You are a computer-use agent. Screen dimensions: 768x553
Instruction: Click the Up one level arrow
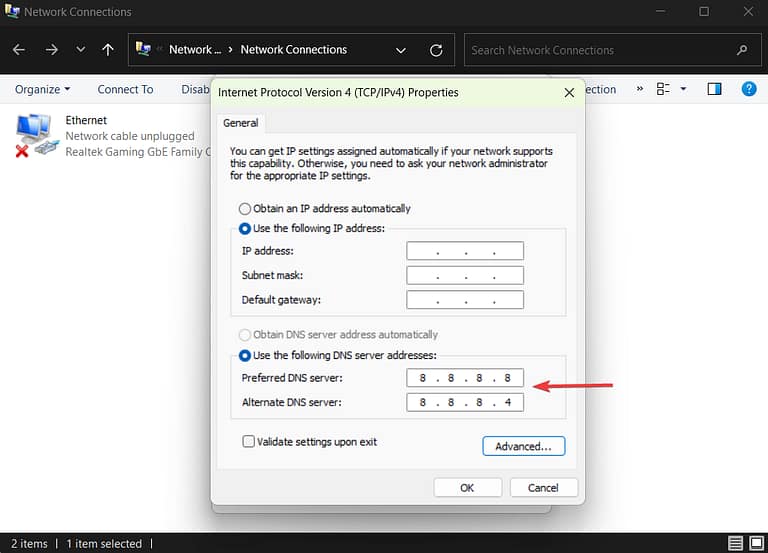click(108, 50)
